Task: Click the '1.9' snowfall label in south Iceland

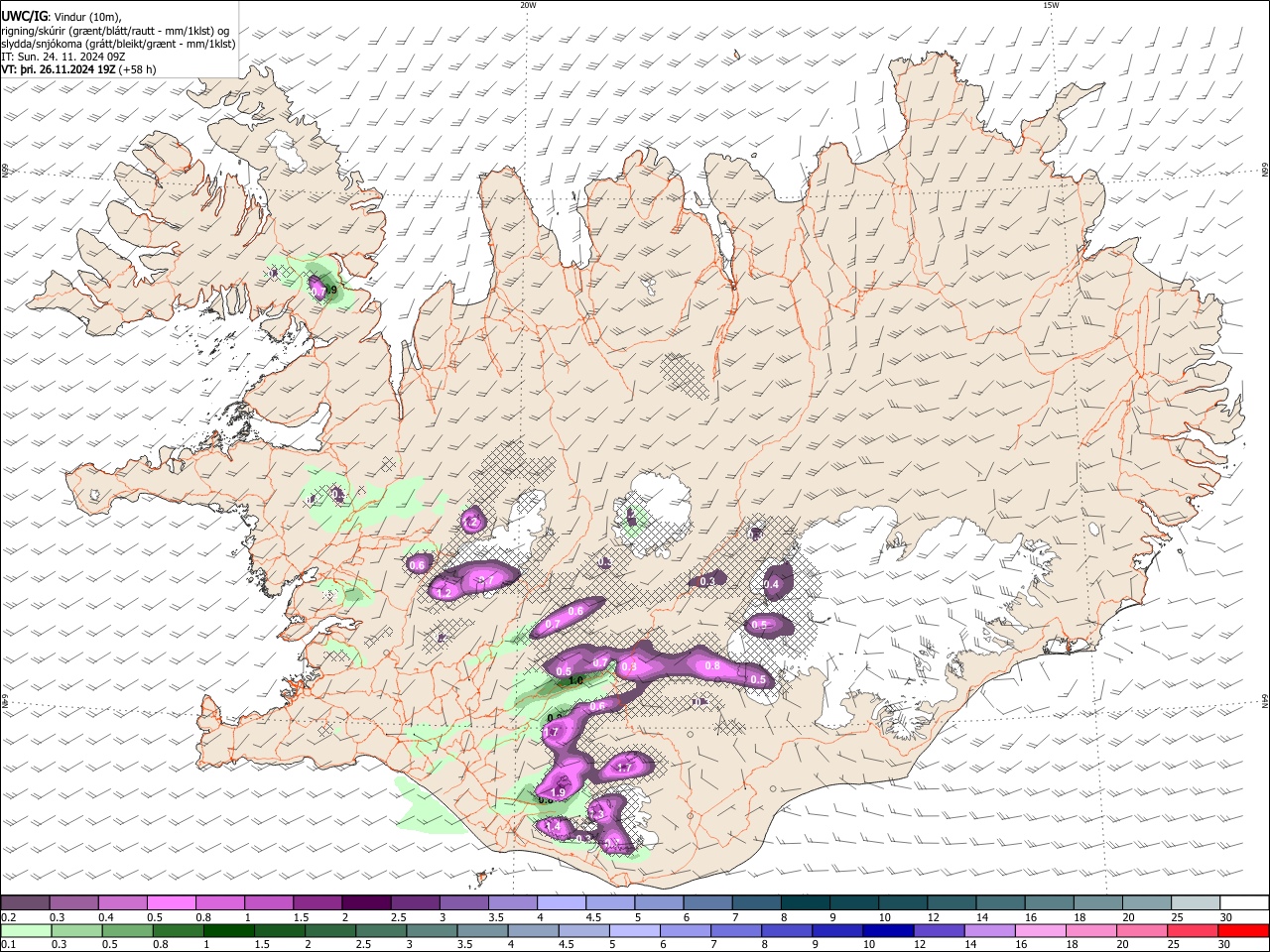Action: [557, 792]
